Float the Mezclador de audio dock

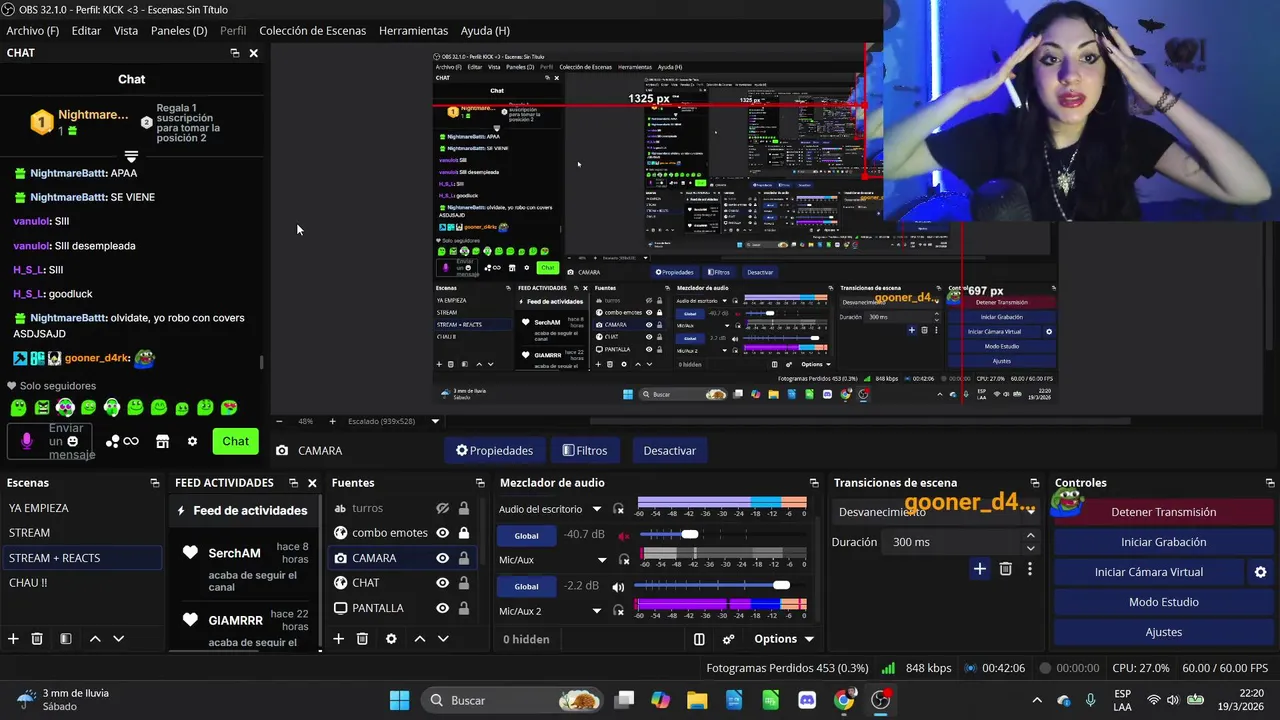pos(814,483)
